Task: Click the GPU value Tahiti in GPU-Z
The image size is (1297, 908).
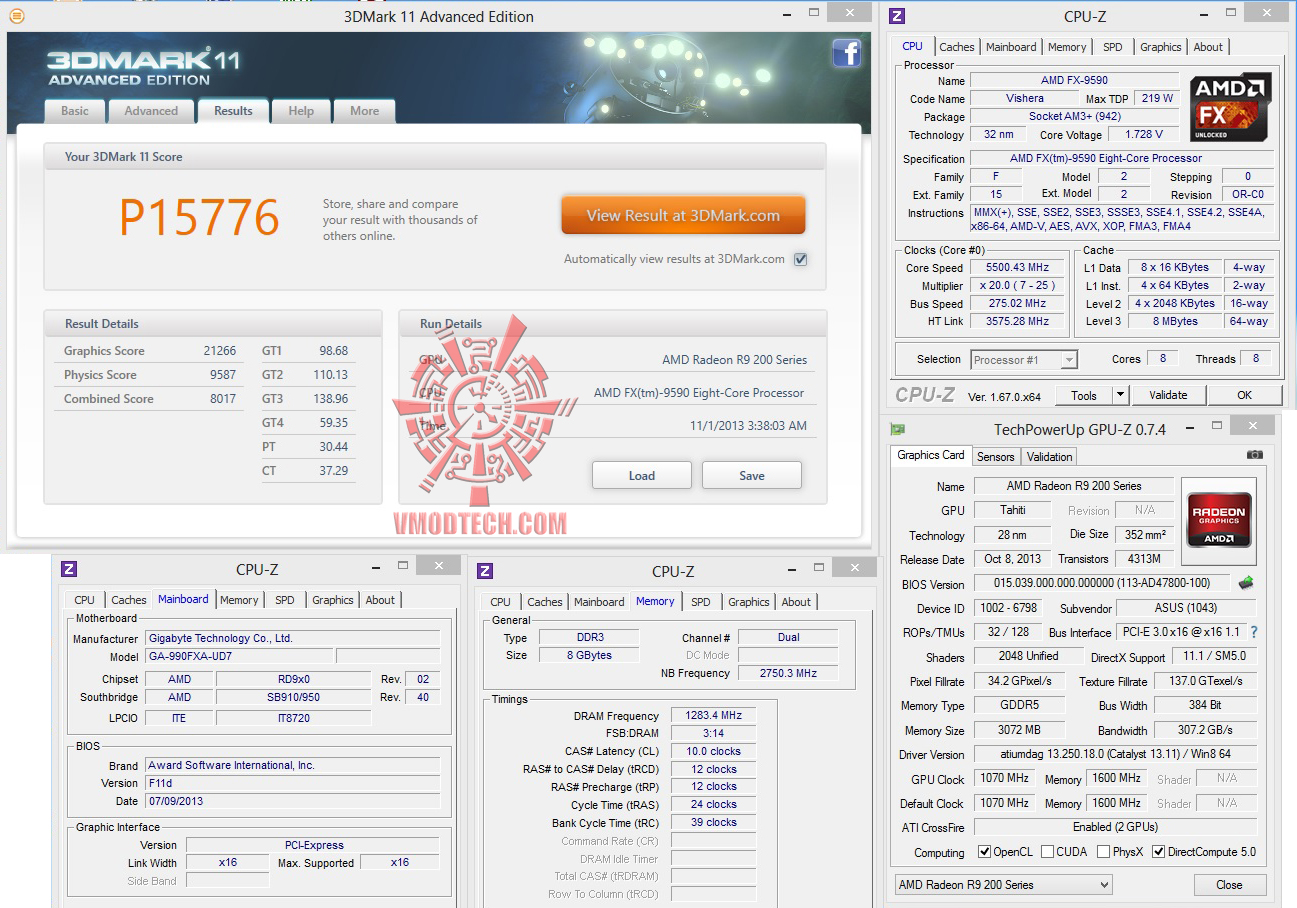Action: coord(1013,510)
